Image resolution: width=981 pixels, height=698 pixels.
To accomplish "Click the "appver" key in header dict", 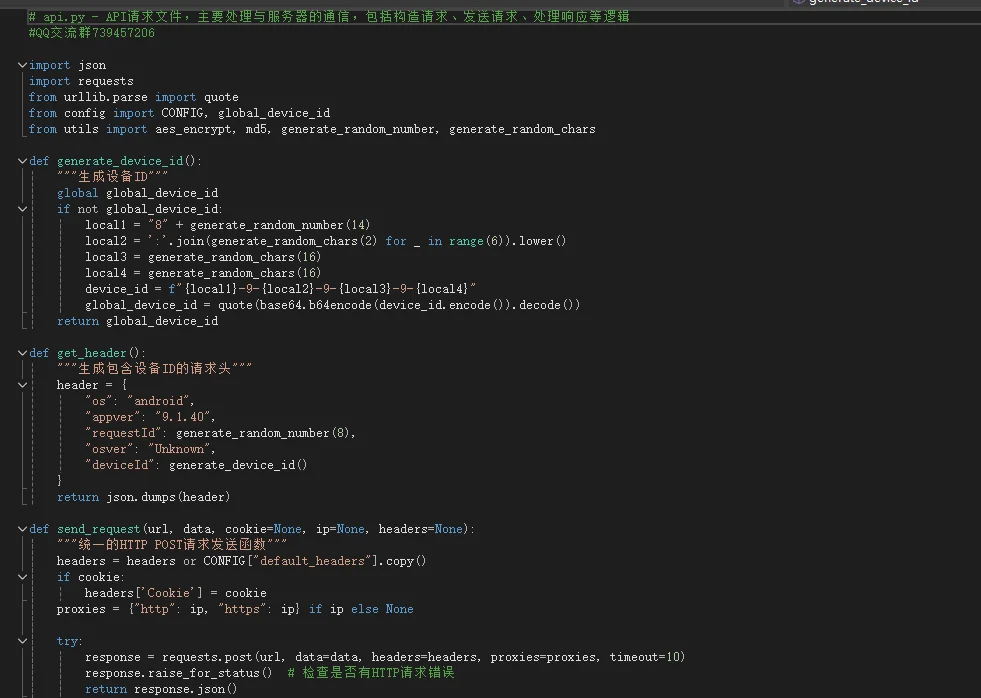I will pos(116,417).
